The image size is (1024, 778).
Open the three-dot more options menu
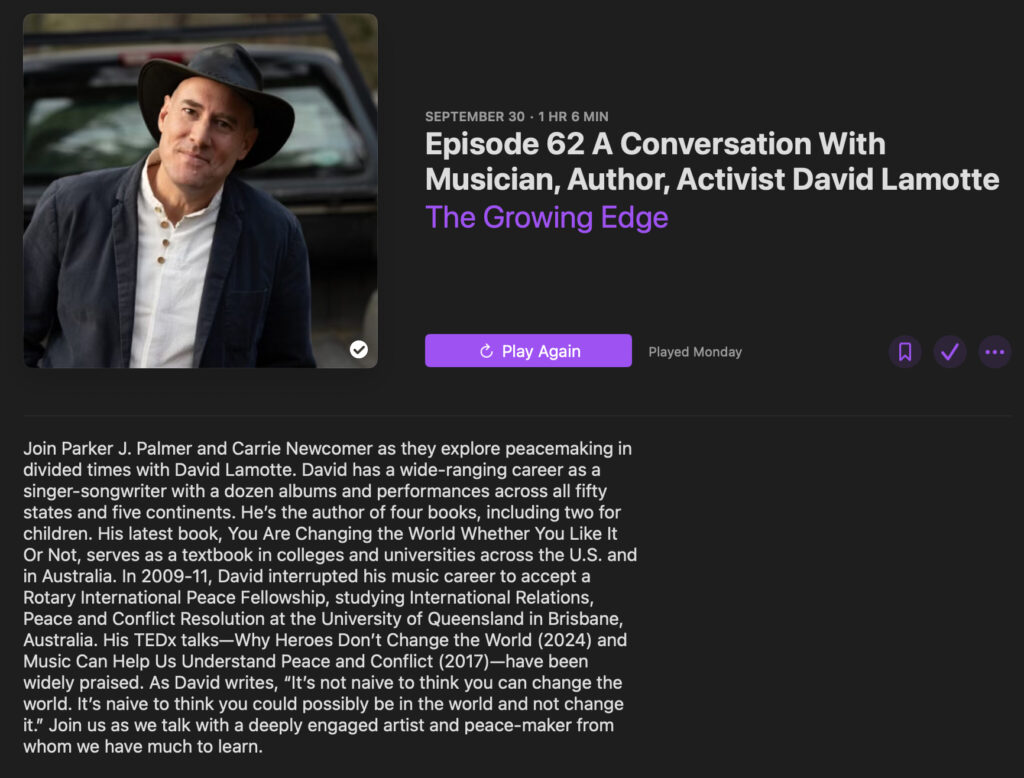click(995, 351)
